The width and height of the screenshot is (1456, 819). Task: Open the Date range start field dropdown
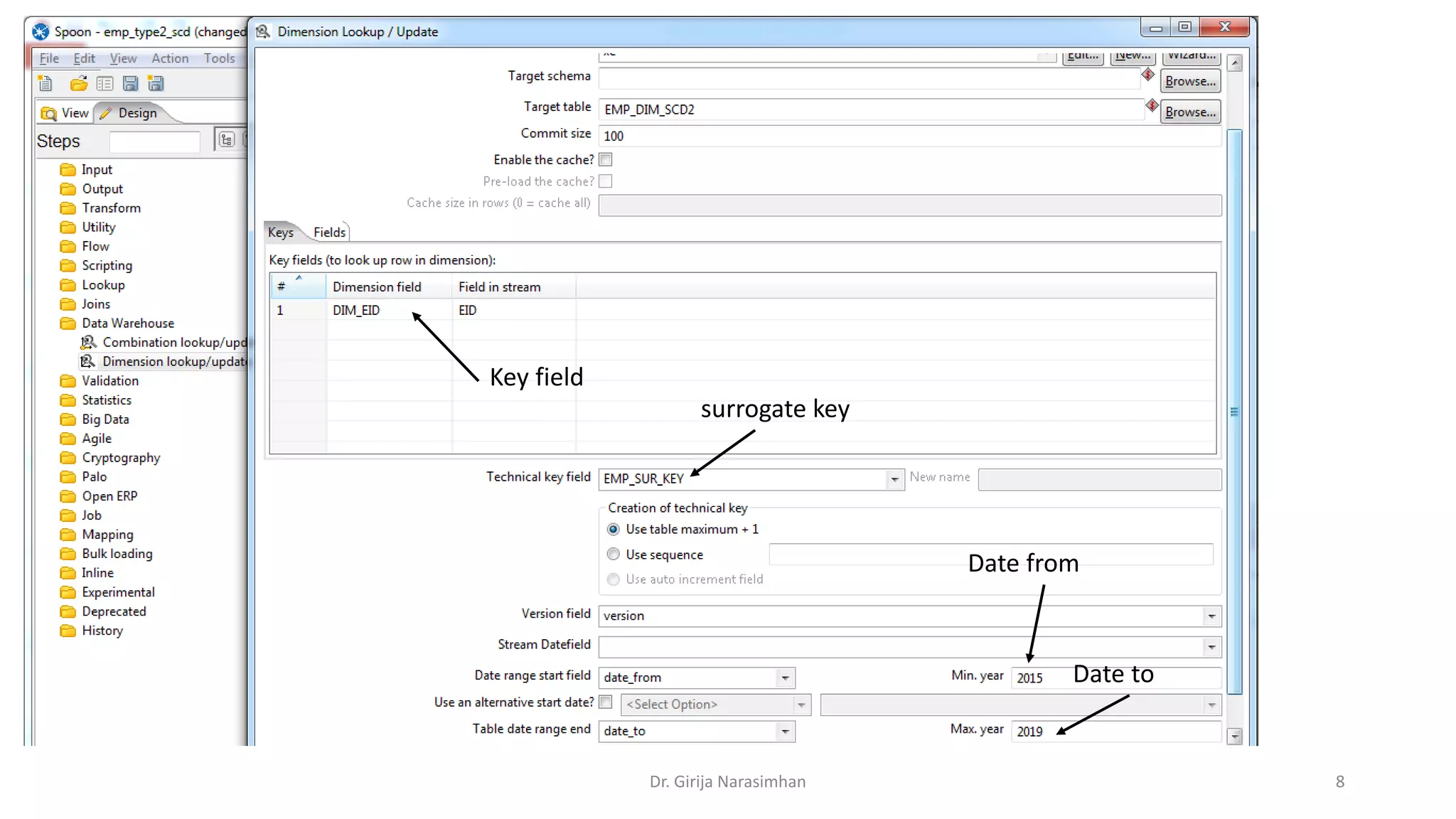point(785,678)
